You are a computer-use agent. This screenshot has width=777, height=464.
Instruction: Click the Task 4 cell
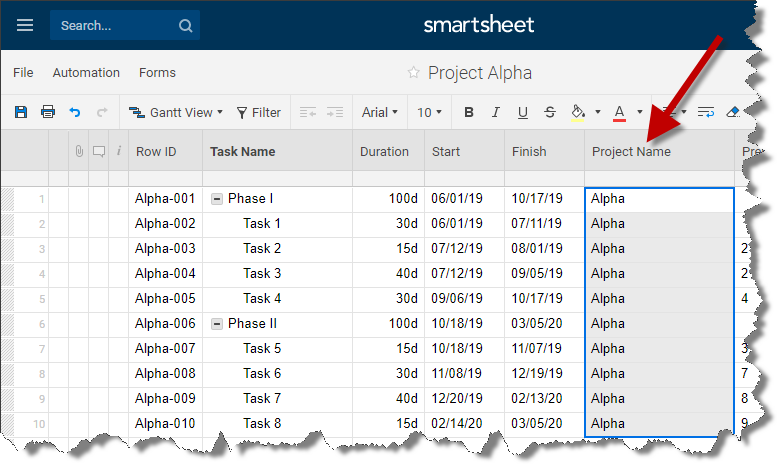(x=278, y=299)
